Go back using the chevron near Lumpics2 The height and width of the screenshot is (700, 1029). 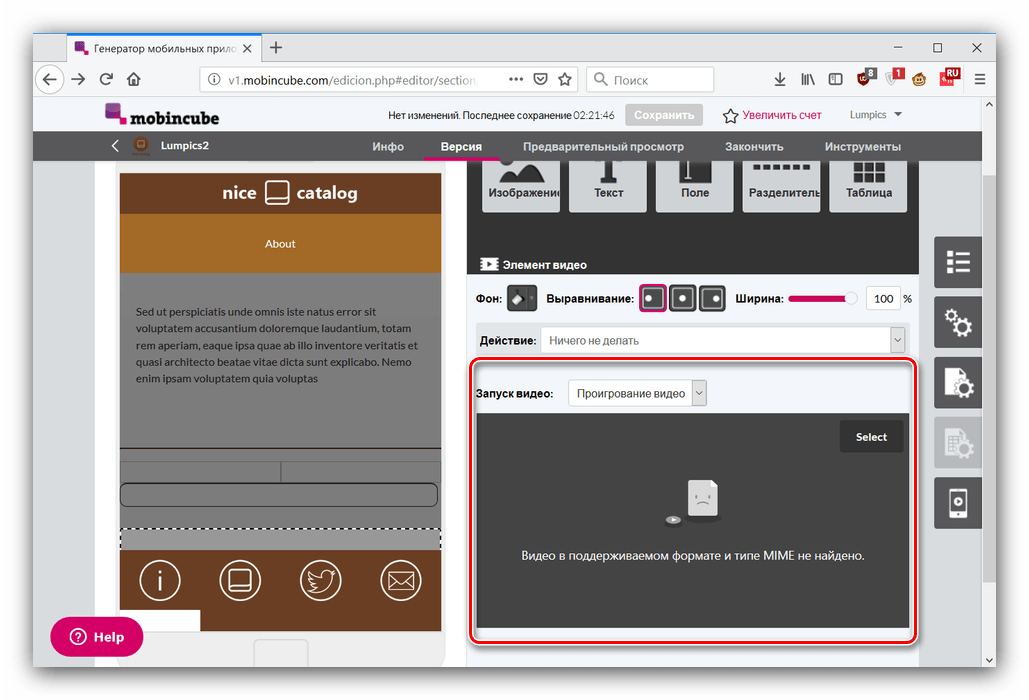click(116, 146)
